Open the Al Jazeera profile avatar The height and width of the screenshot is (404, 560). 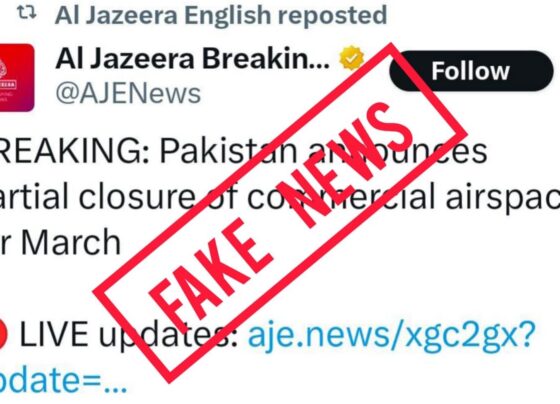click(x=17, y=78)
